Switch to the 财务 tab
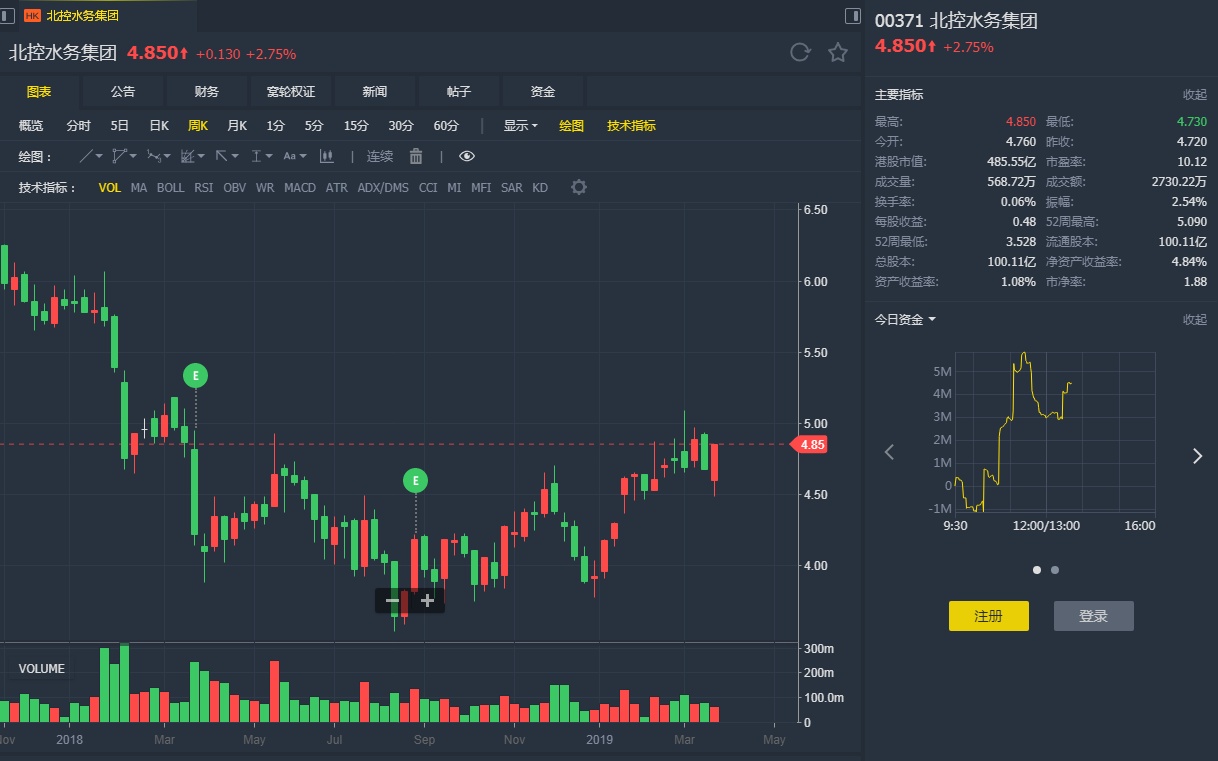This screenshot has height=761, width=1218. (207, 91)
